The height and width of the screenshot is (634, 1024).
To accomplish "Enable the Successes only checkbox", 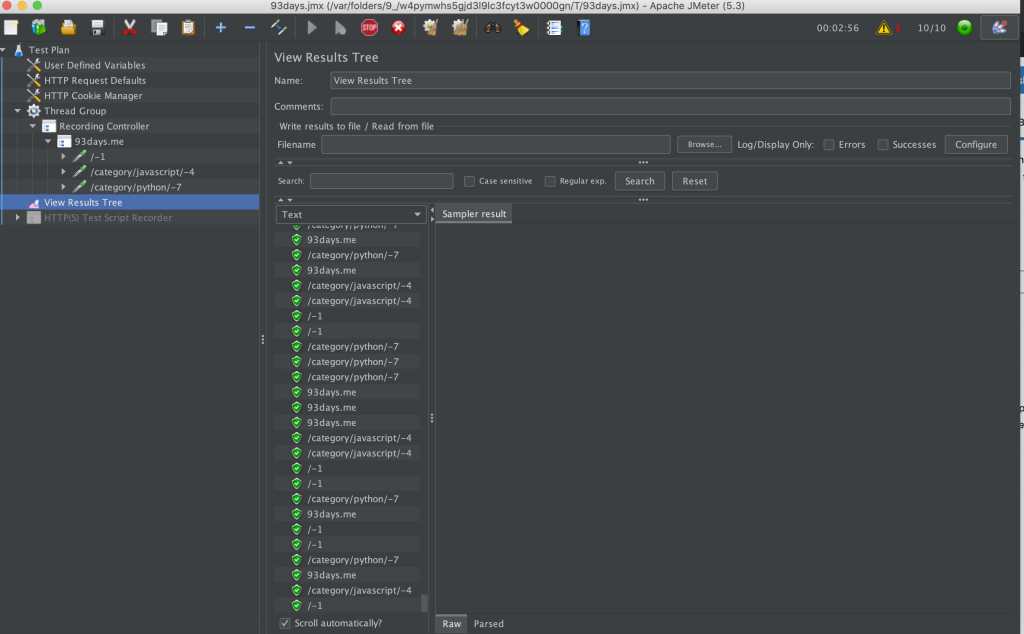I will click(883, 144).
